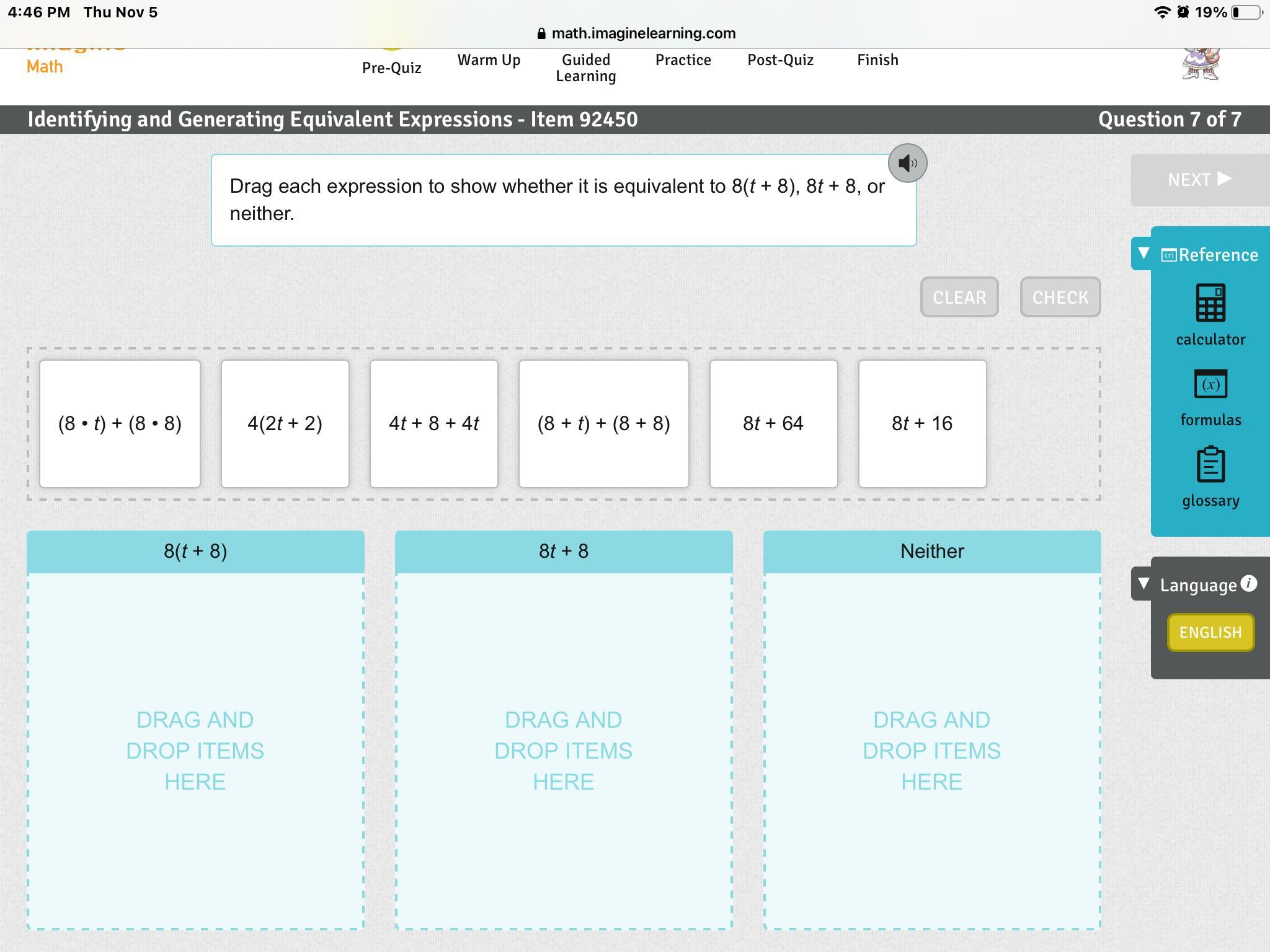Click the Language info icon
The width and height of the screenshot is (1270, 952).
pos(1249,583)
